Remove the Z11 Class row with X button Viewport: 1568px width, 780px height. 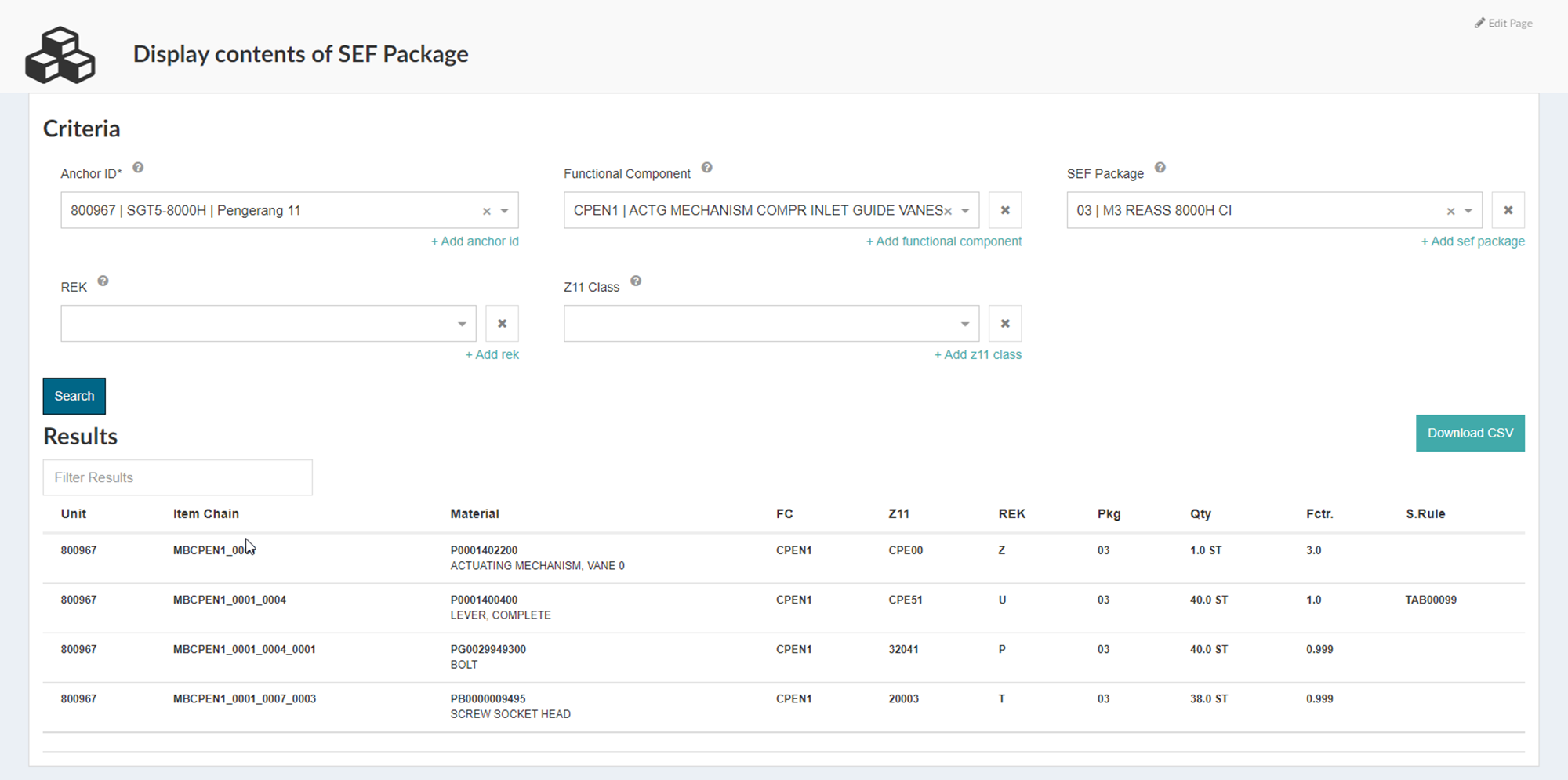pos(1005,324)
